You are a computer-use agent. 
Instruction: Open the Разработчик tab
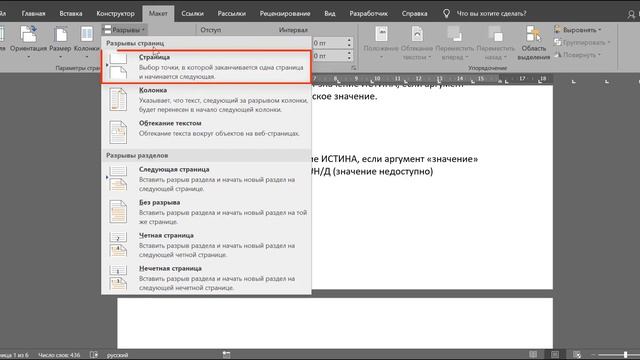[x=368, y=13]
